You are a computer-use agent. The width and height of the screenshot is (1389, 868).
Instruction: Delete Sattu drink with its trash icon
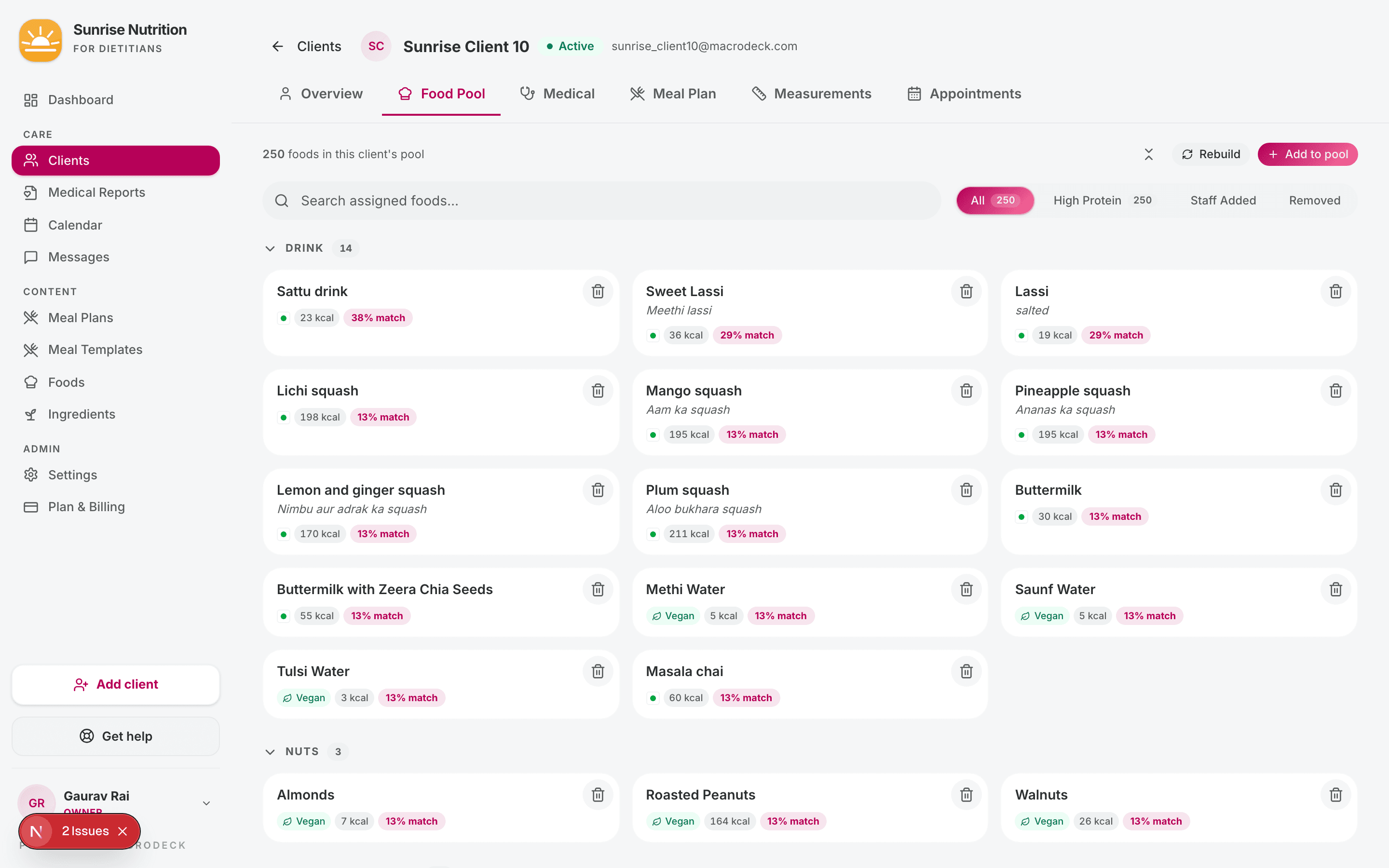[598, 291]
